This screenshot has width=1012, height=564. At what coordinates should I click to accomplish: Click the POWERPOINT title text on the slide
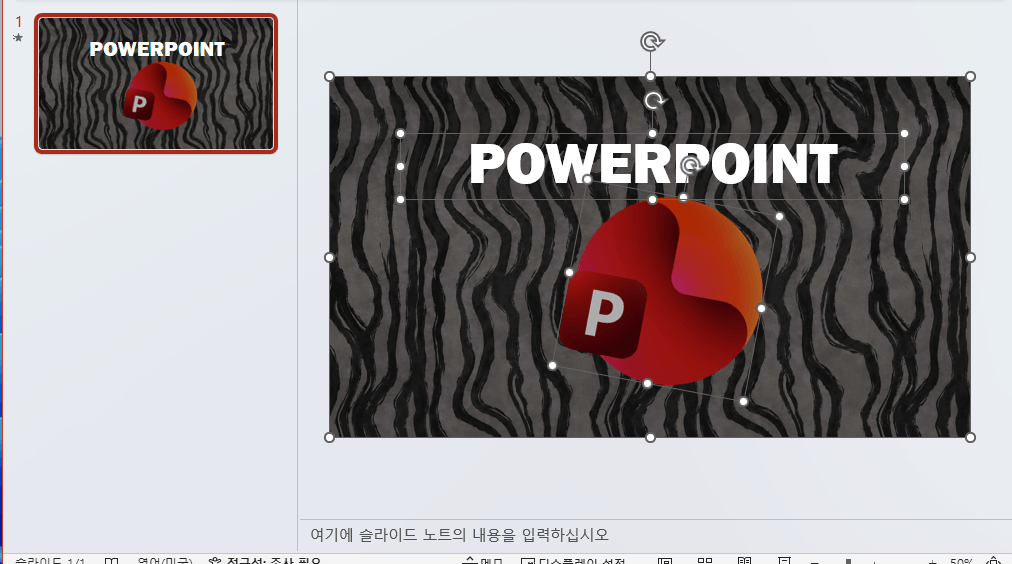[653, 164]
